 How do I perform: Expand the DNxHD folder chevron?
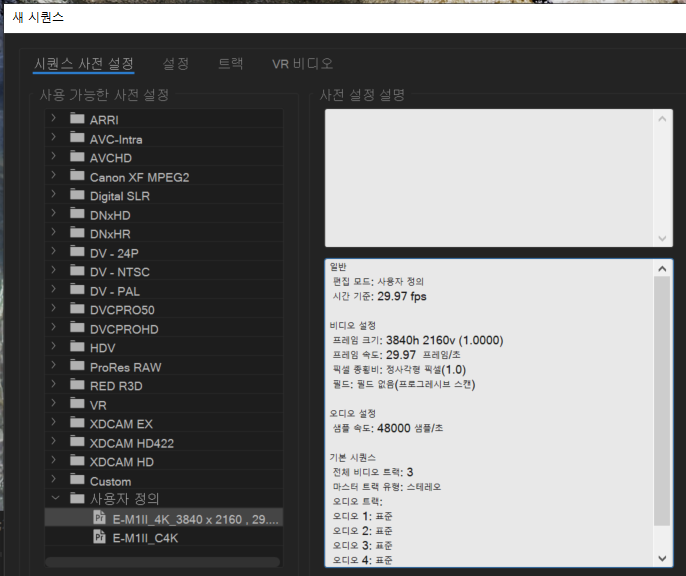pyautogui.click(x=53, y=213)
